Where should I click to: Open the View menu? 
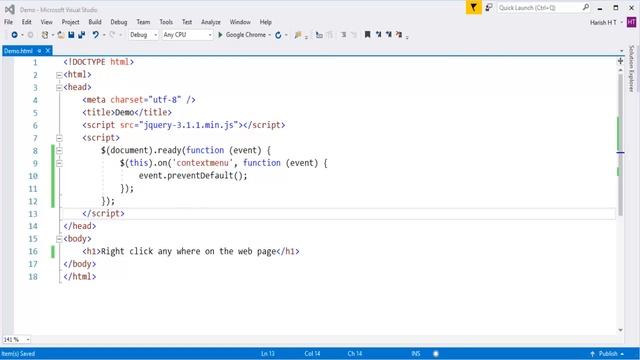tap(47, 22)
